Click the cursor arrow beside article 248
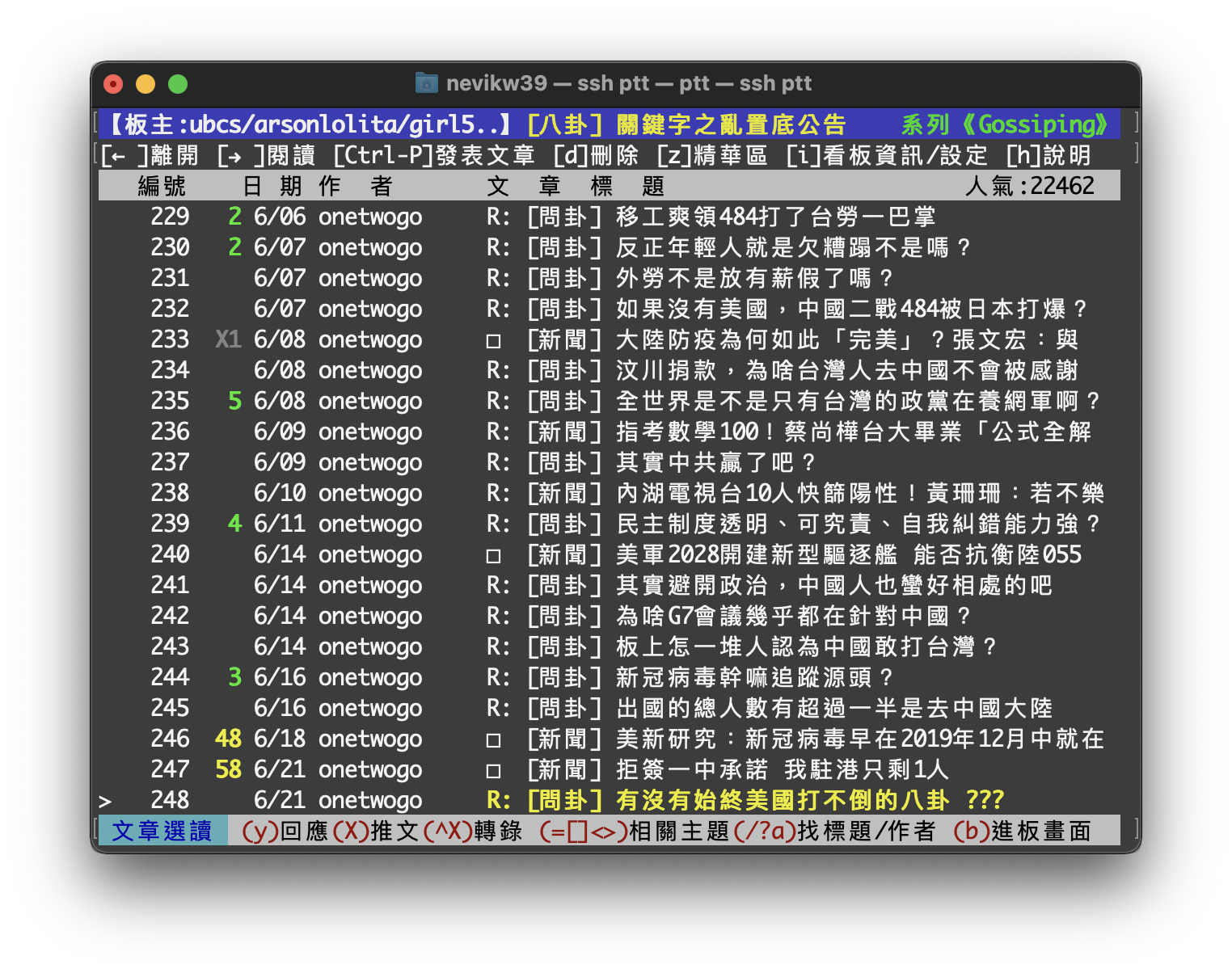 (x=105, y=801)
